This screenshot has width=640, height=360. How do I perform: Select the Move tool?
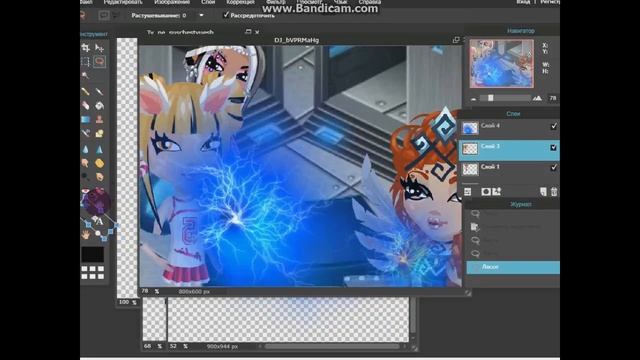point(99,48)
